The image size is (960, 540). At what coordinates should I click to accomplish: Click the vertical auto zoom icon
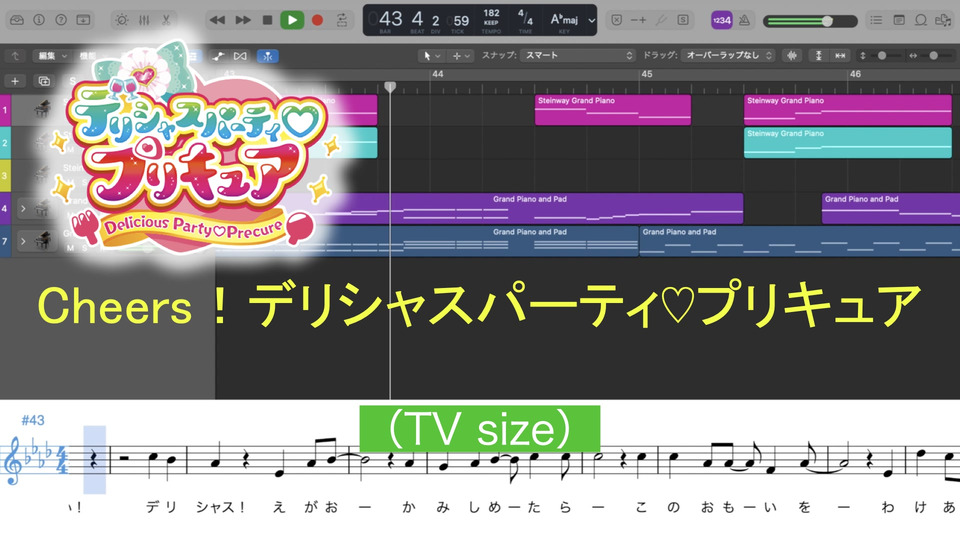[x=818, y=56]
